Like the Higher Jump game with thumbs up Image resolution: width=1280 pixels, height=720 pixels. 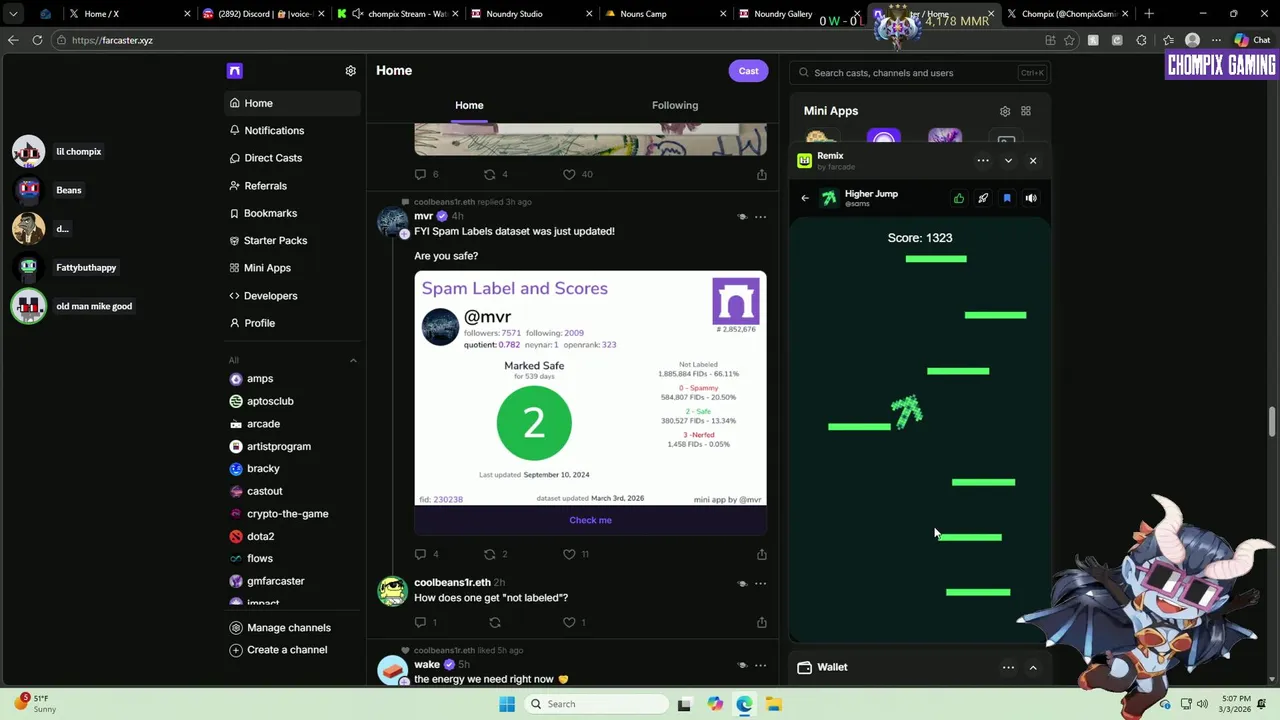coord(959,198)
